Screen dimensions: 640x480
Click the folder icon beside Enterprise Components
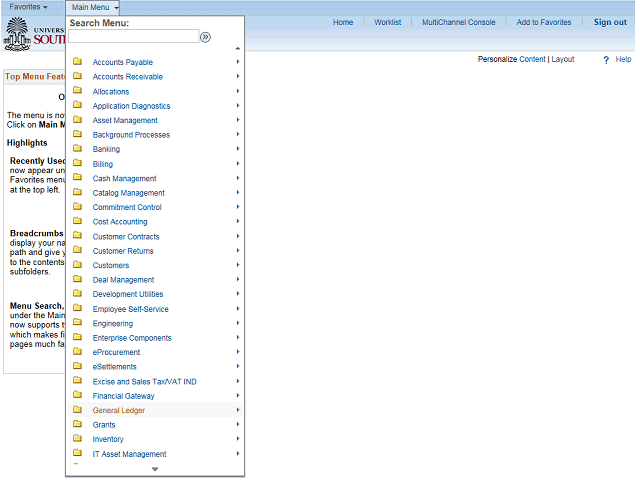coord(78,337)
